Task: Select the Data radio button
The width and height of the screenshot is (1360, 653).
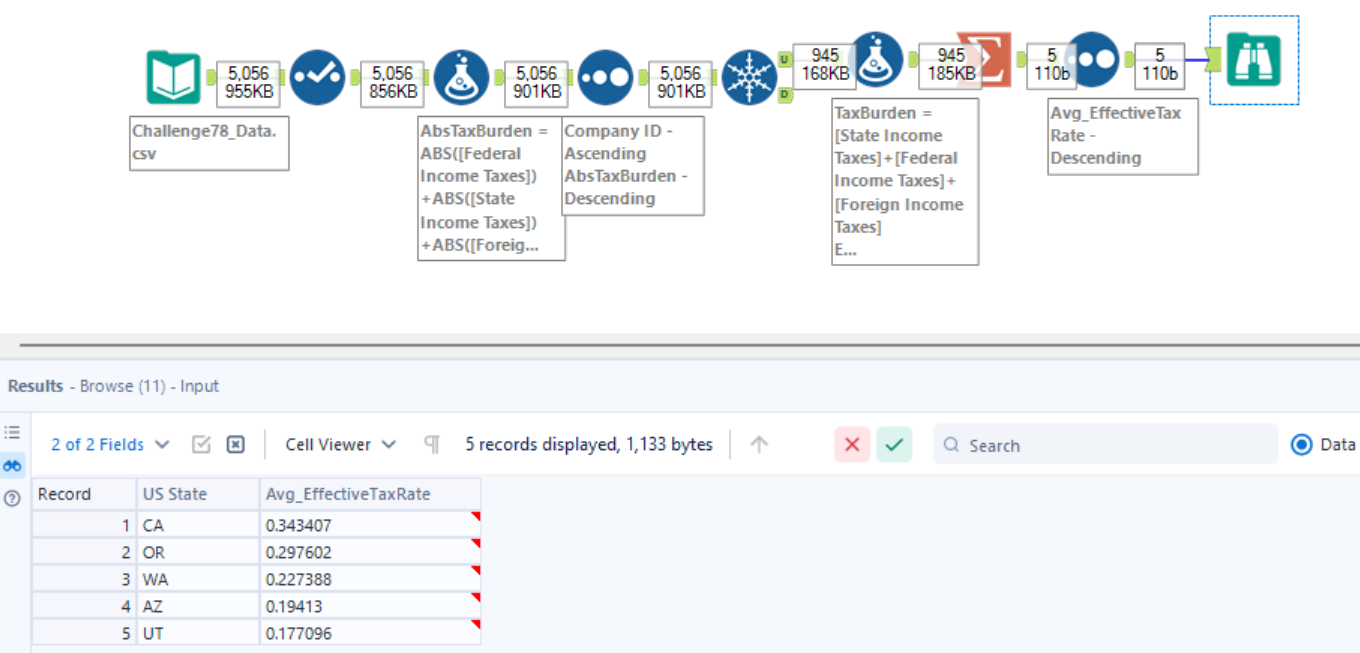Action: click(x=1301, y=445)
